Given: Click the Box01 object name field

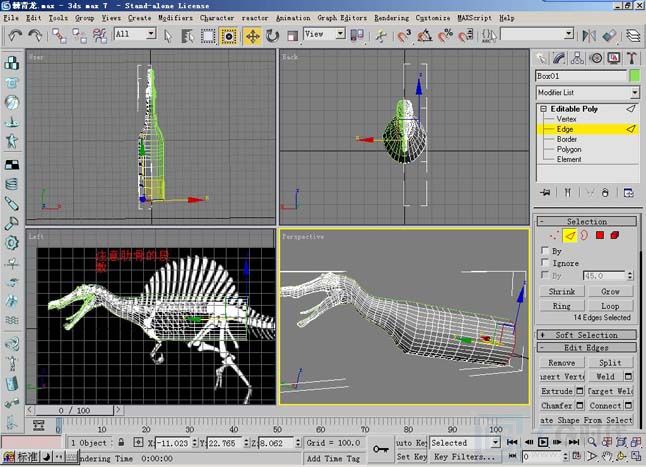Looking at the screenshot, I should pyautogui.click(x=581, y=76).
